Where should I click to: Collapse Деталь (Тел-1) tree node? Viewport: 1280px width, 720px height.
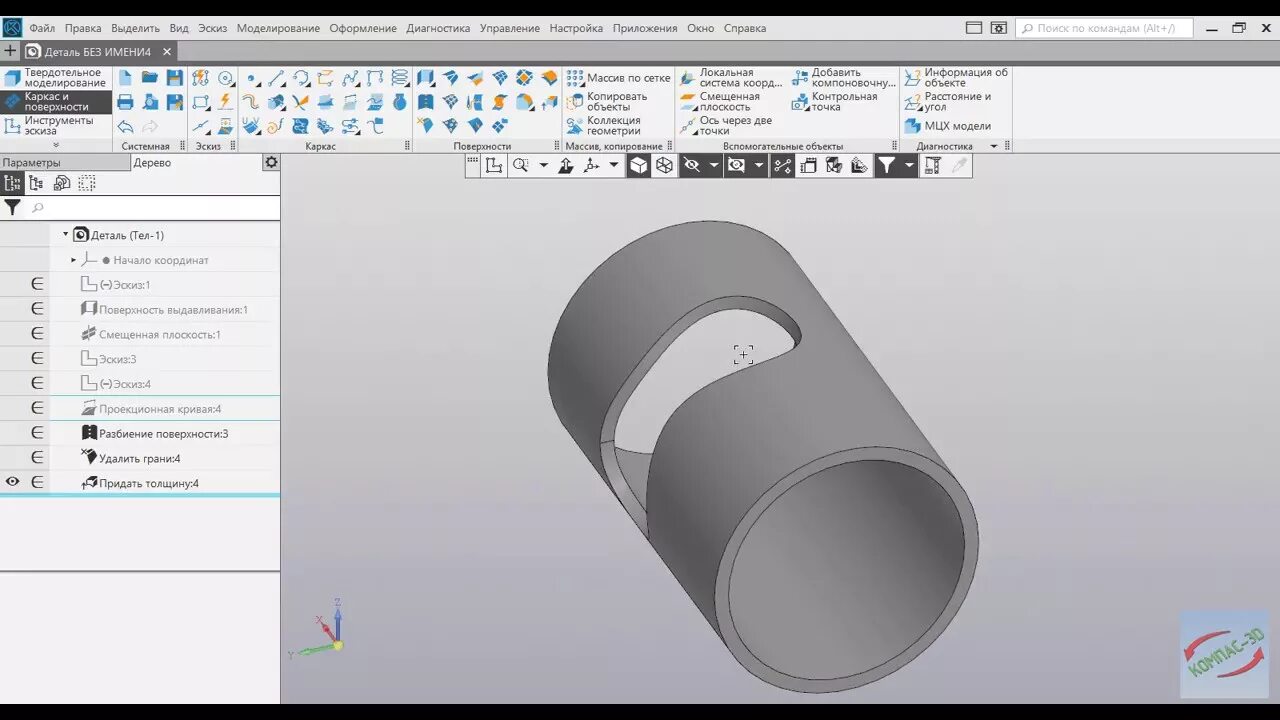pos(66,235)
